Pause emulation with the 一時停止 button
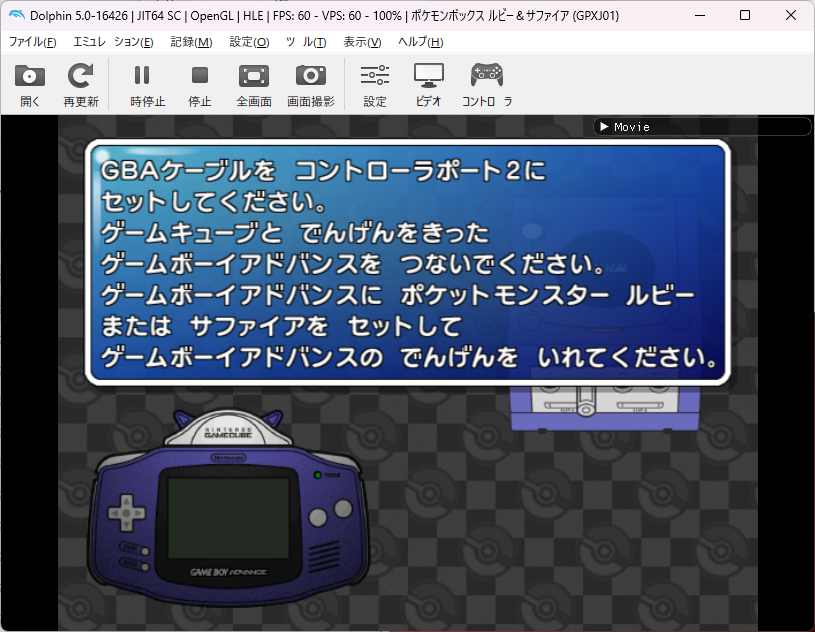Viewport: 815px width, 632px height. [147, 85]
